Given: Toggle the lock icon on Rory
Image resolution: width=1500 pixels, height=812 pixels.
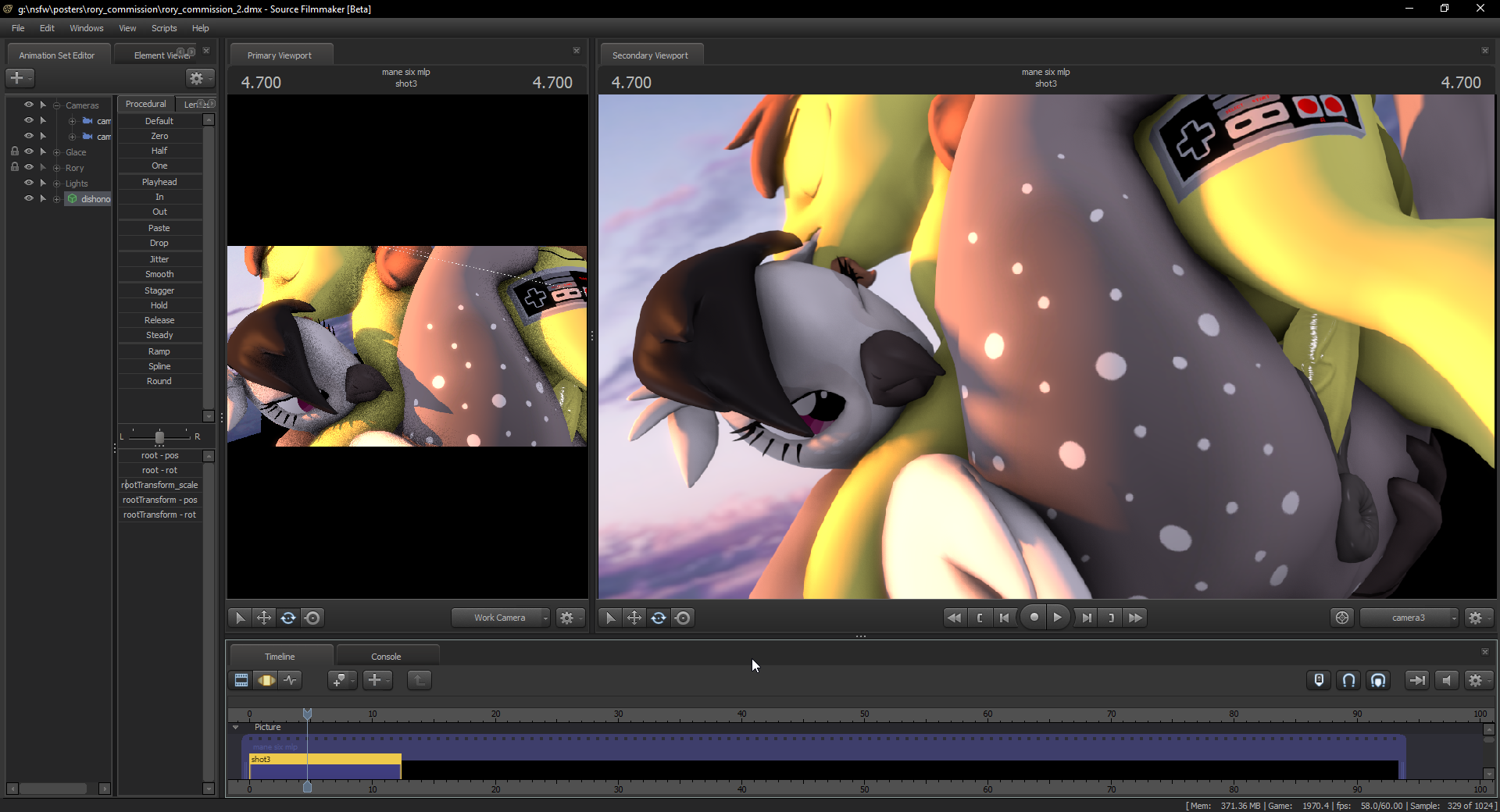Looking at the screenshot, I should [15, 167].
